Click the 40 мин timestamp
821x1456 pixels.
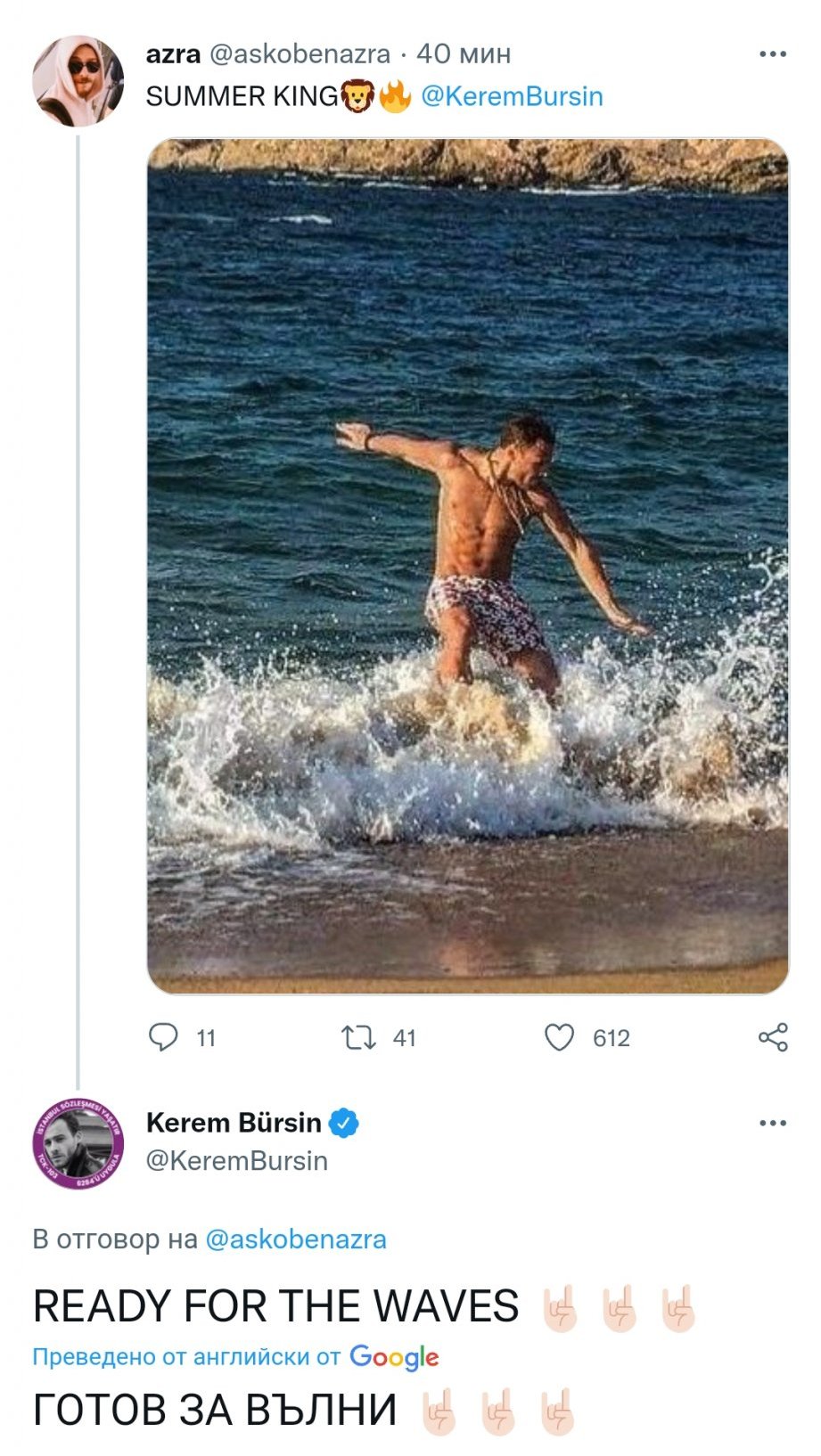(x=464, y=54)
